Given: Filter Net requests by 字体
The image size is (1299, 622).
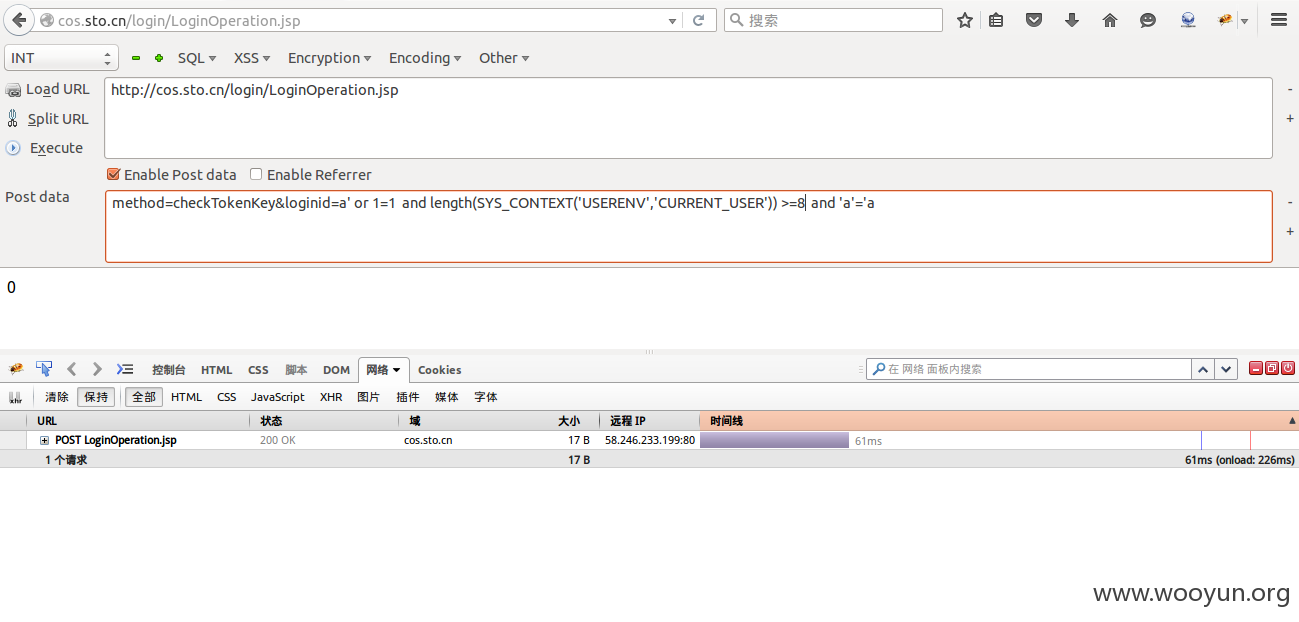Looking at the screenshot, I should (x=486, y=397).
